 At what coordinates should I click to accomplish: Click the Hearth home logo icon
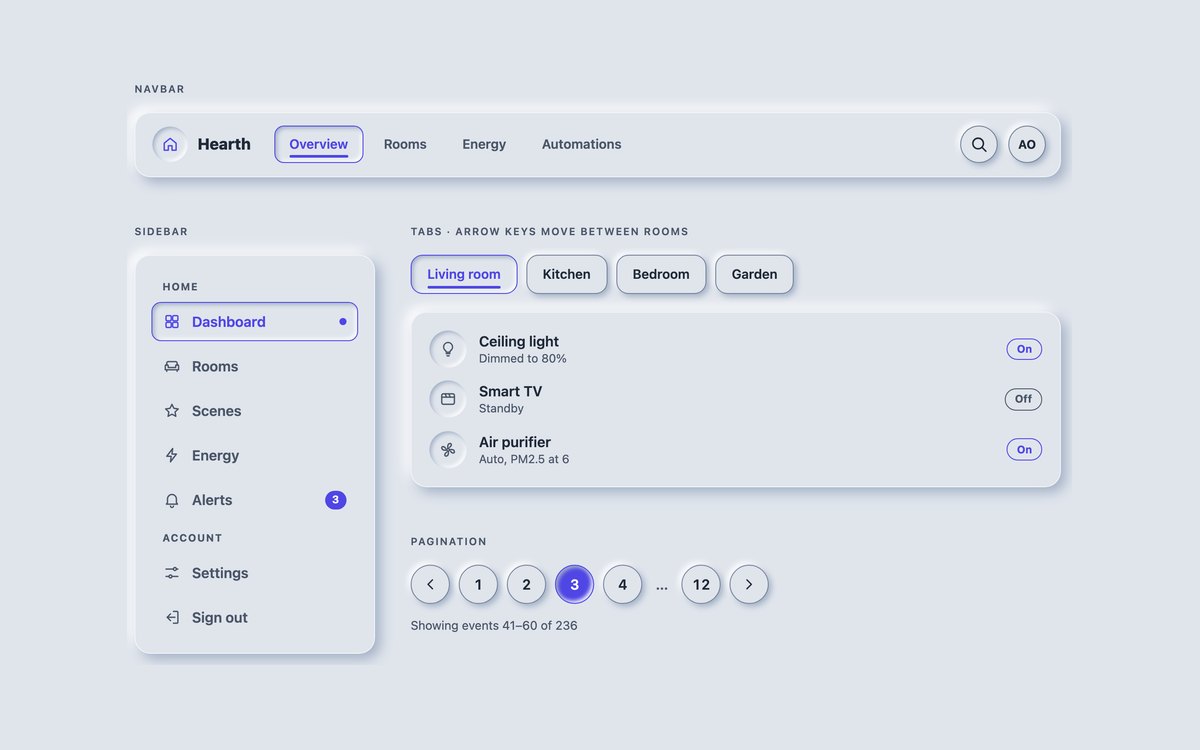tap(170, 144)
